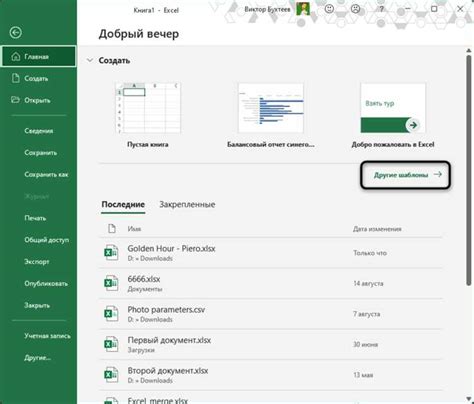
Task: Open recent file Первый документ.xlsx
Action: (271, 344)
